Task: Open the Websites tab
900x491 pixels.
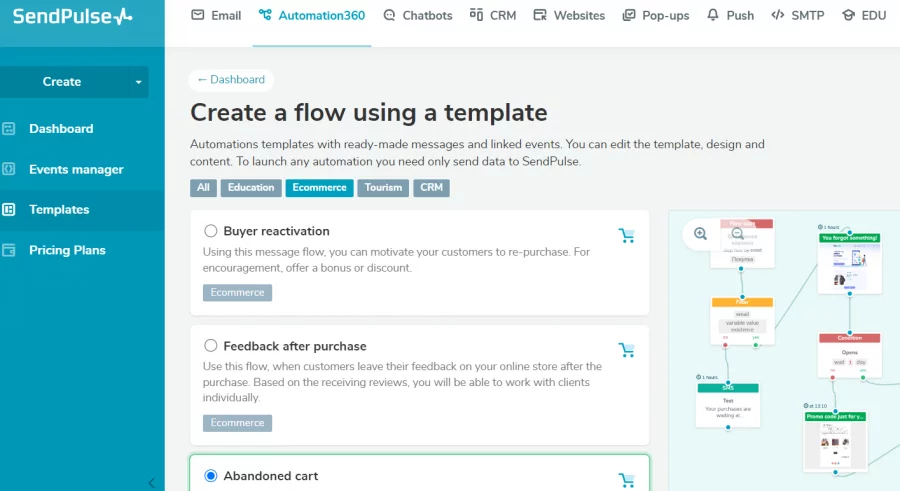Action: 569,16
